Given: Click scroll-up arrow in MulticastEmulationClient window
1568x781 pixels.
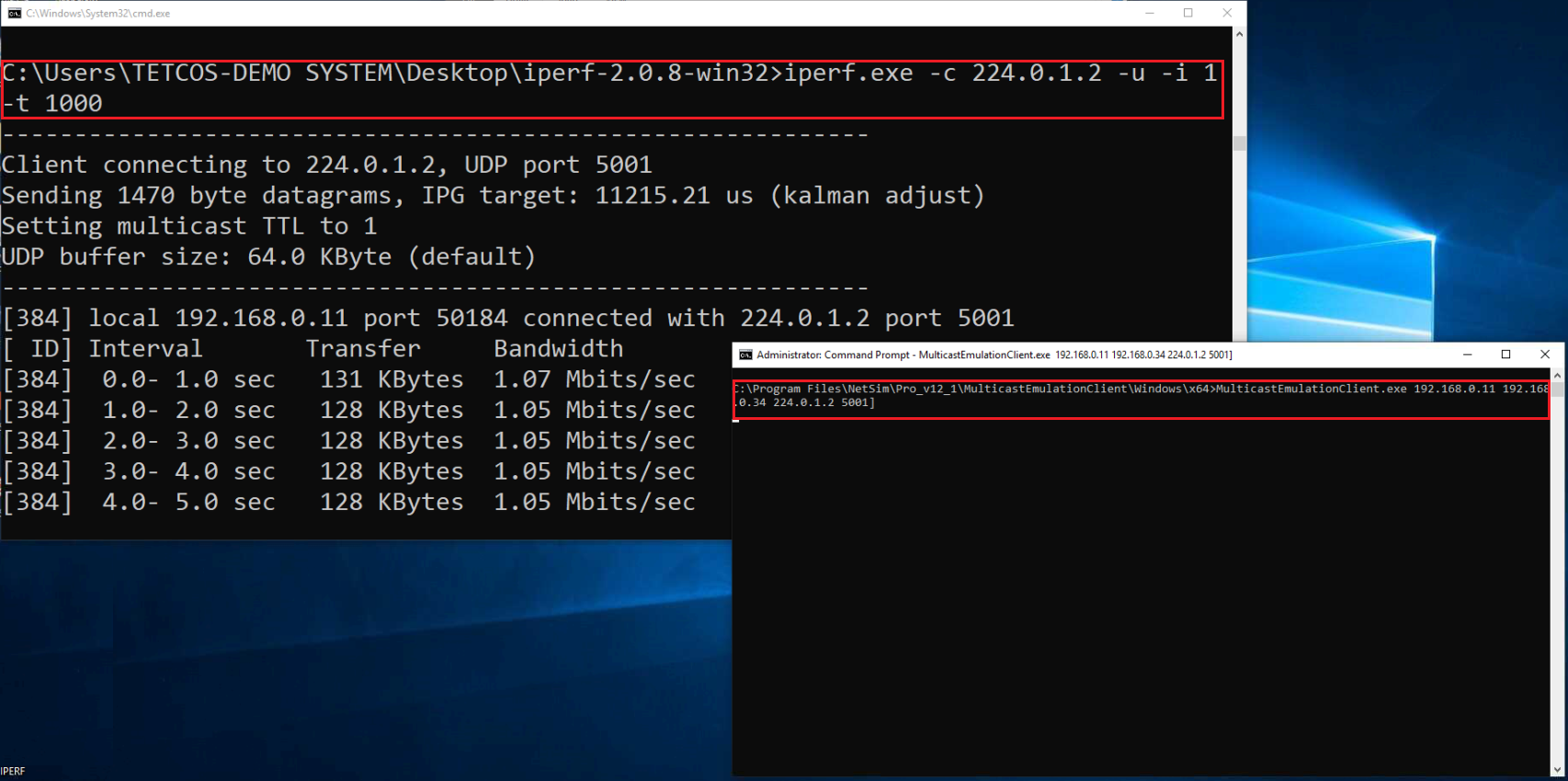Looking at the screenshot, I should pos(1557,376).
